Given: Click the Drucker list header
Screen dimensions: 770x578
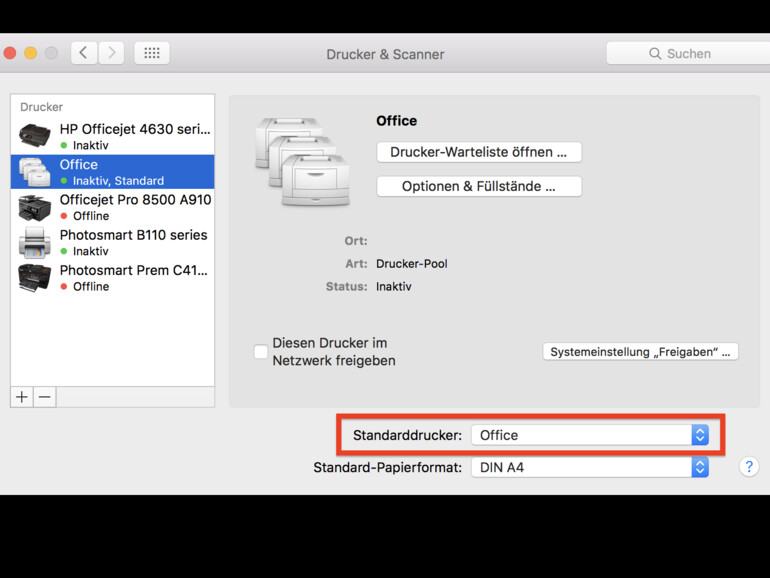Looking at the screenshot, I should click(41, 107).
